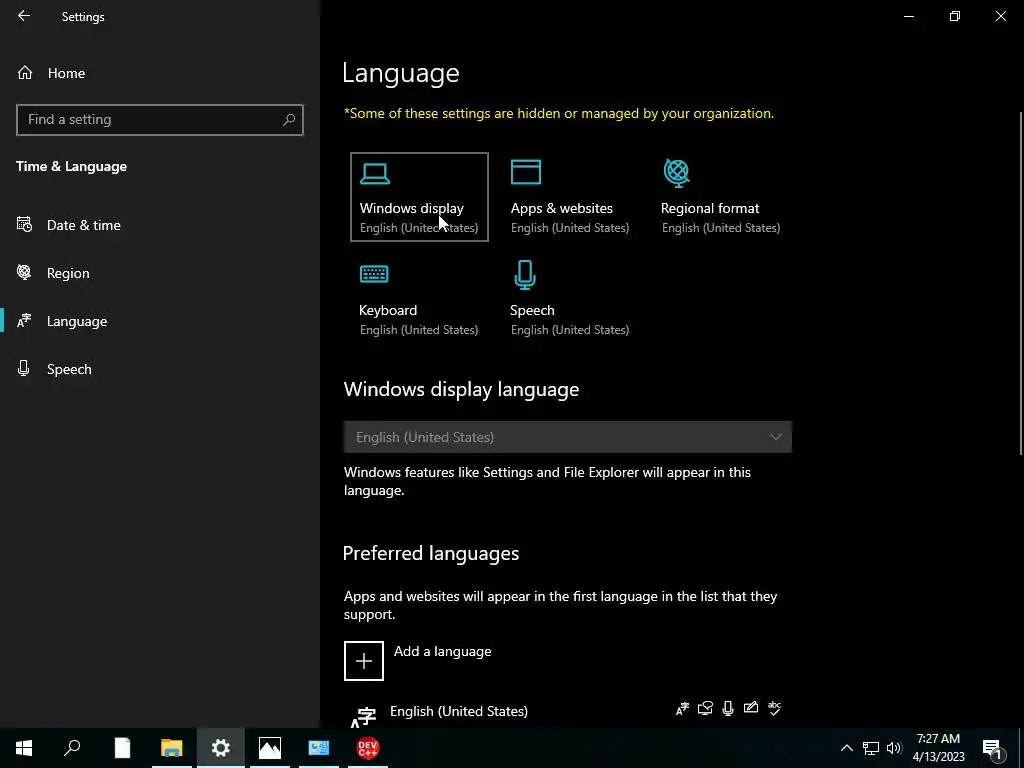Open the clock showing 7:27 AM
The width and height of the screenshot is (1024, 768).
tap(938, 748)
